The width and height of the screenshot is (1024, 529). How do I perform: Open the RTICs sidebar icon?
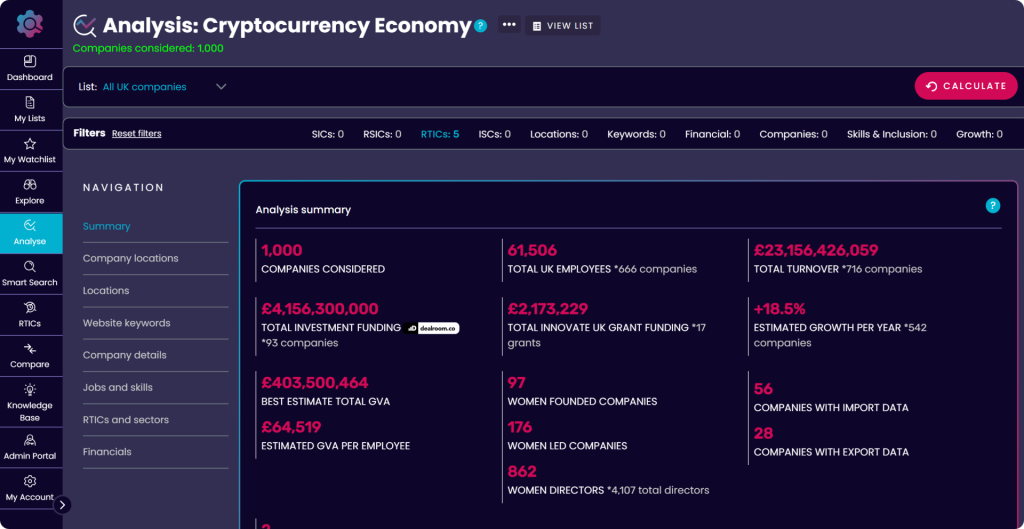pos(30,308)
